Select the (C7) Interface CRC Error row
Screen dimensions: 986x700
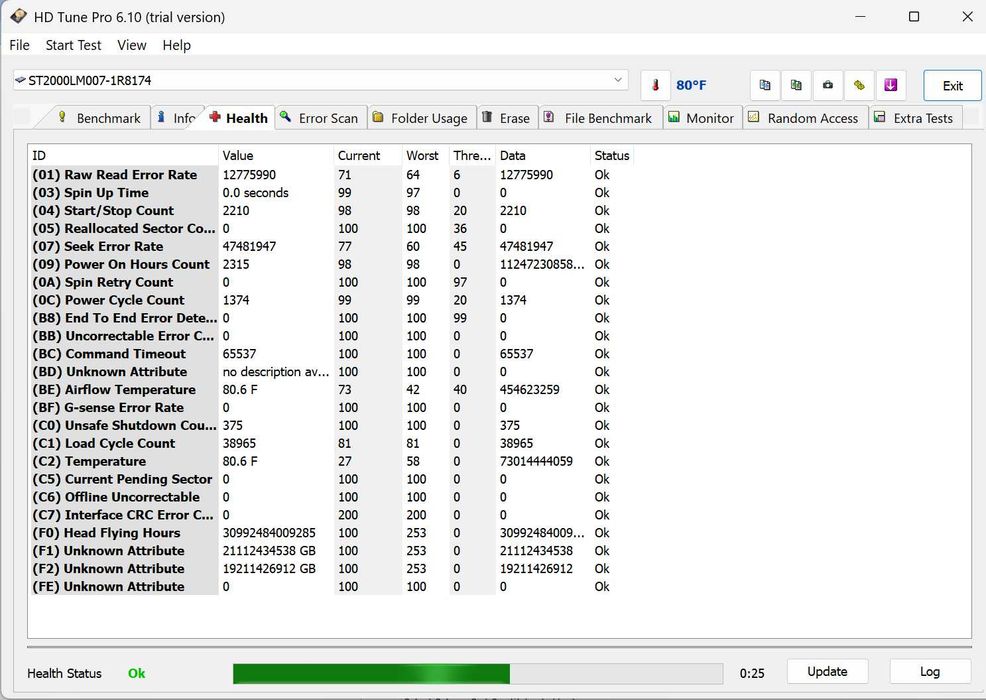click(331, 515)
